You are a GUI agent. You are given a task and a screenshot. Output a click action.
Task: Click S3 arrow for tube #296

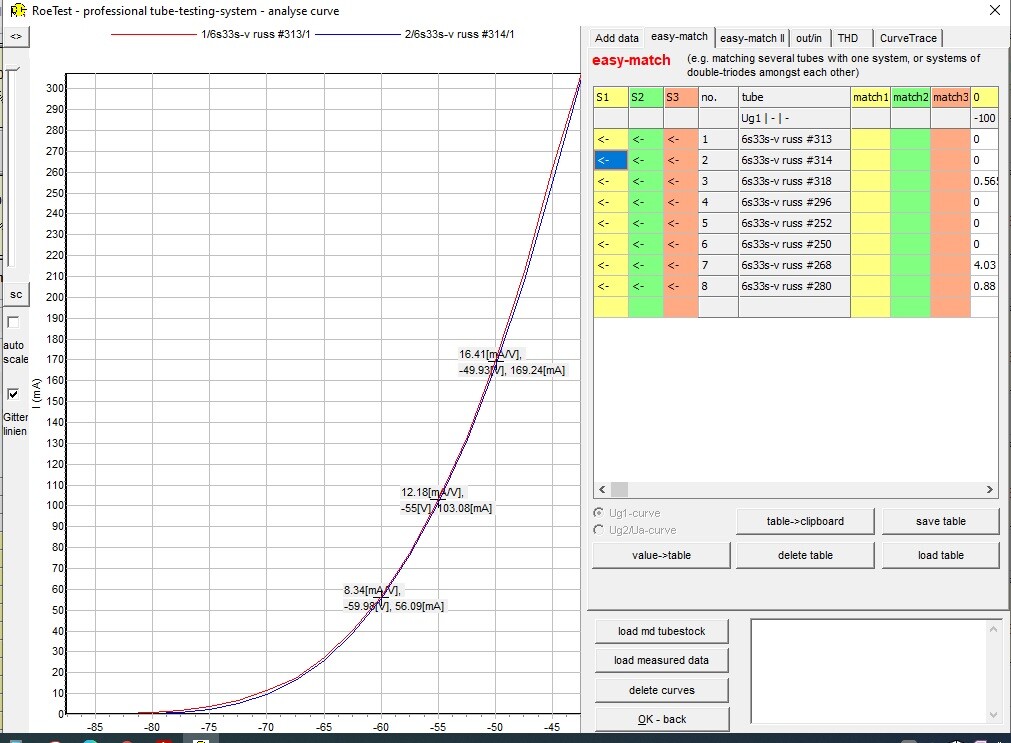coord(680,202)
